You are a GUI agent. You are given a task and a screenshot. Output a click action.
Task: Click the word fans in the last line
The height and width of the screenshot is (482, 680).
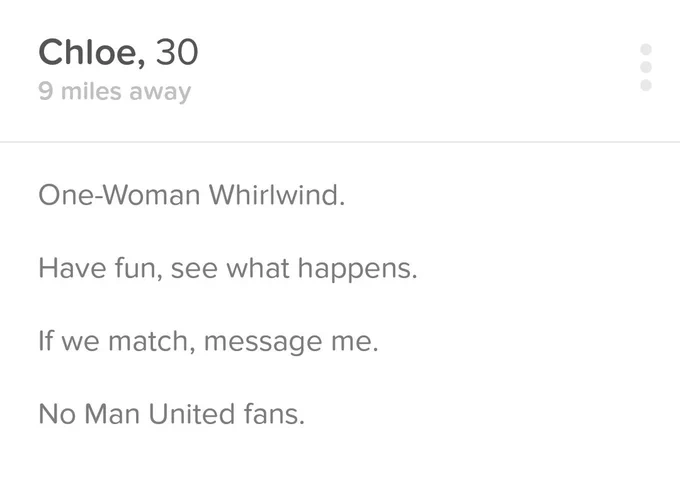pyautogui.click(x=274, y=414)
